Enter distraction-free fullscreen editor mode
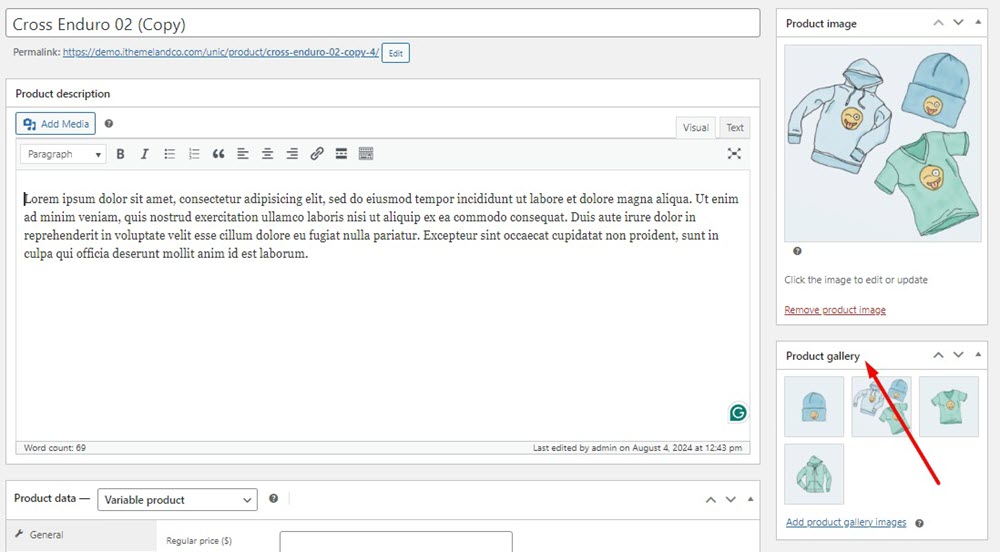 (734, 154)
